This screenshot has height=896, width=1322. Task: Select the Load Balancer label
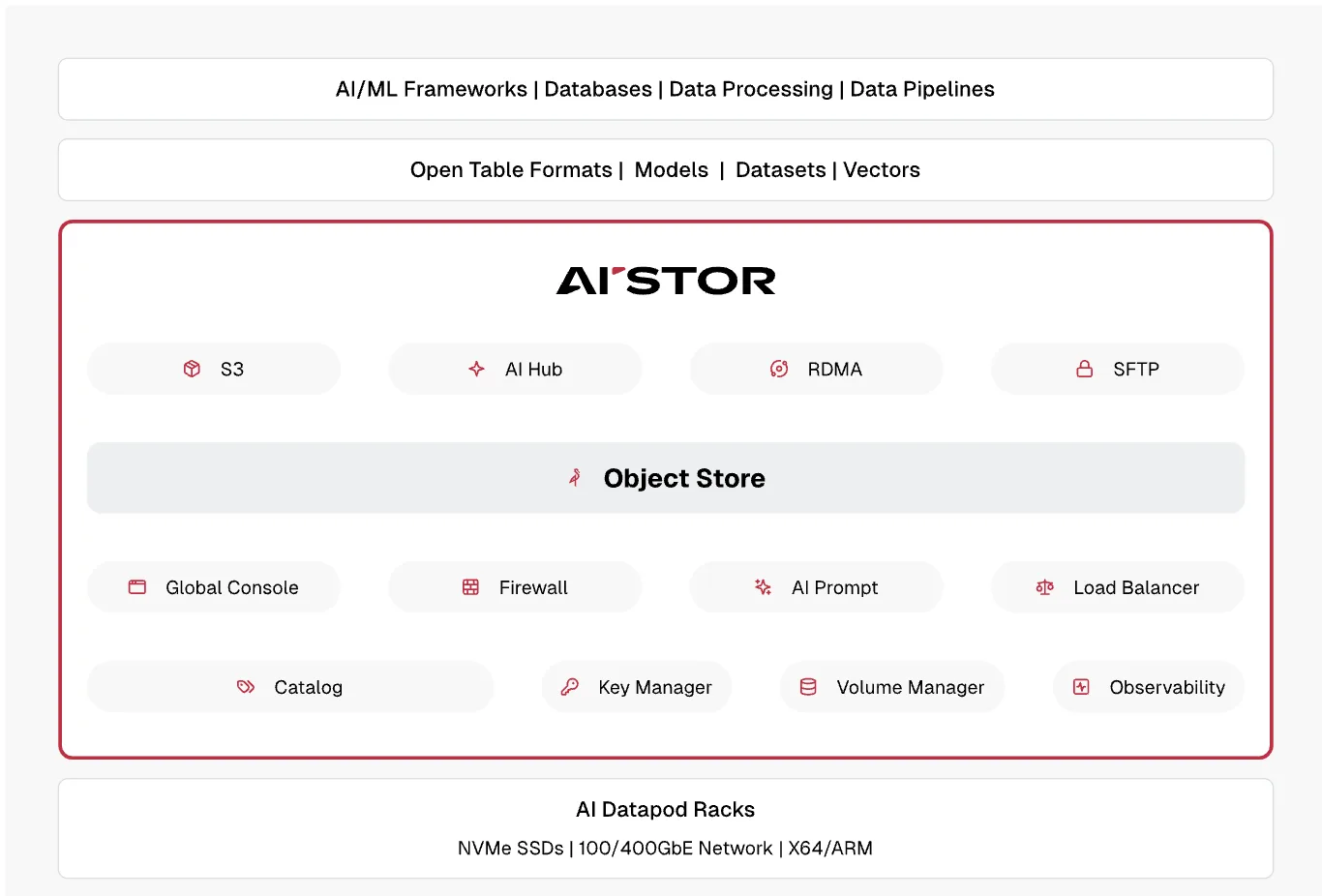tap(1136, 587)
